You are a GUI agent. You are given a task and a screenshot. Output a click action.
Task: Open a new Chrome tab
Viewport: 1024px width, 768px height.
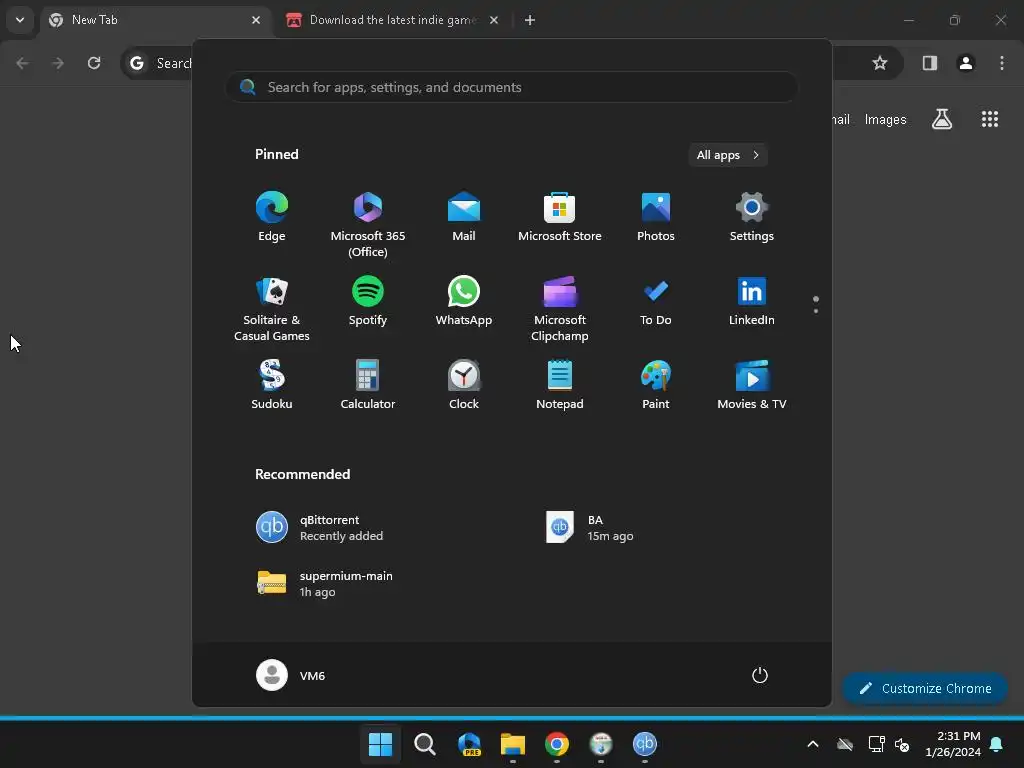[530, 20]
